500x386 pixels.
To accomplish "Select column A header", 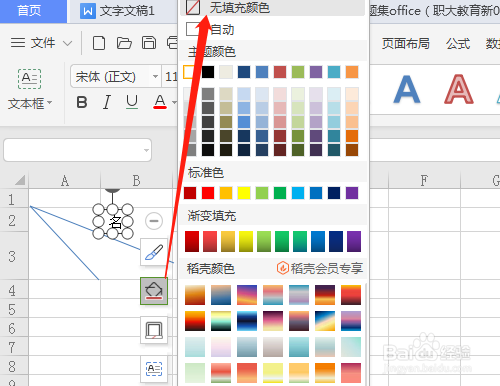I will pyautogui.click(x=65, y=181).
